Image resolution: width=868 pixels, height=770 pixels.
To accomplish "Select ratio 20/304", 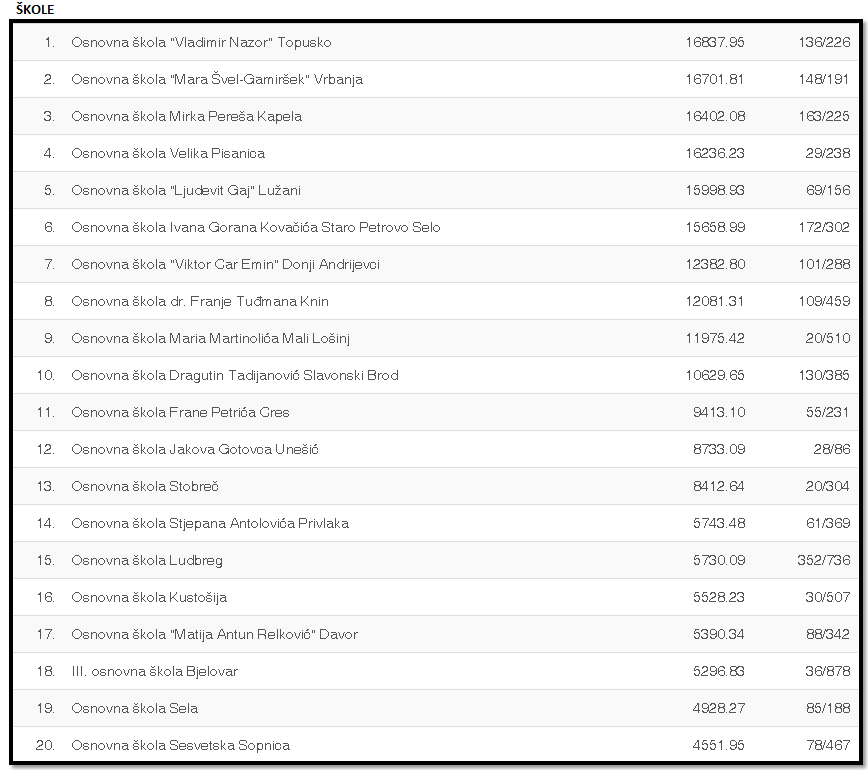I will tap(827, 487).
